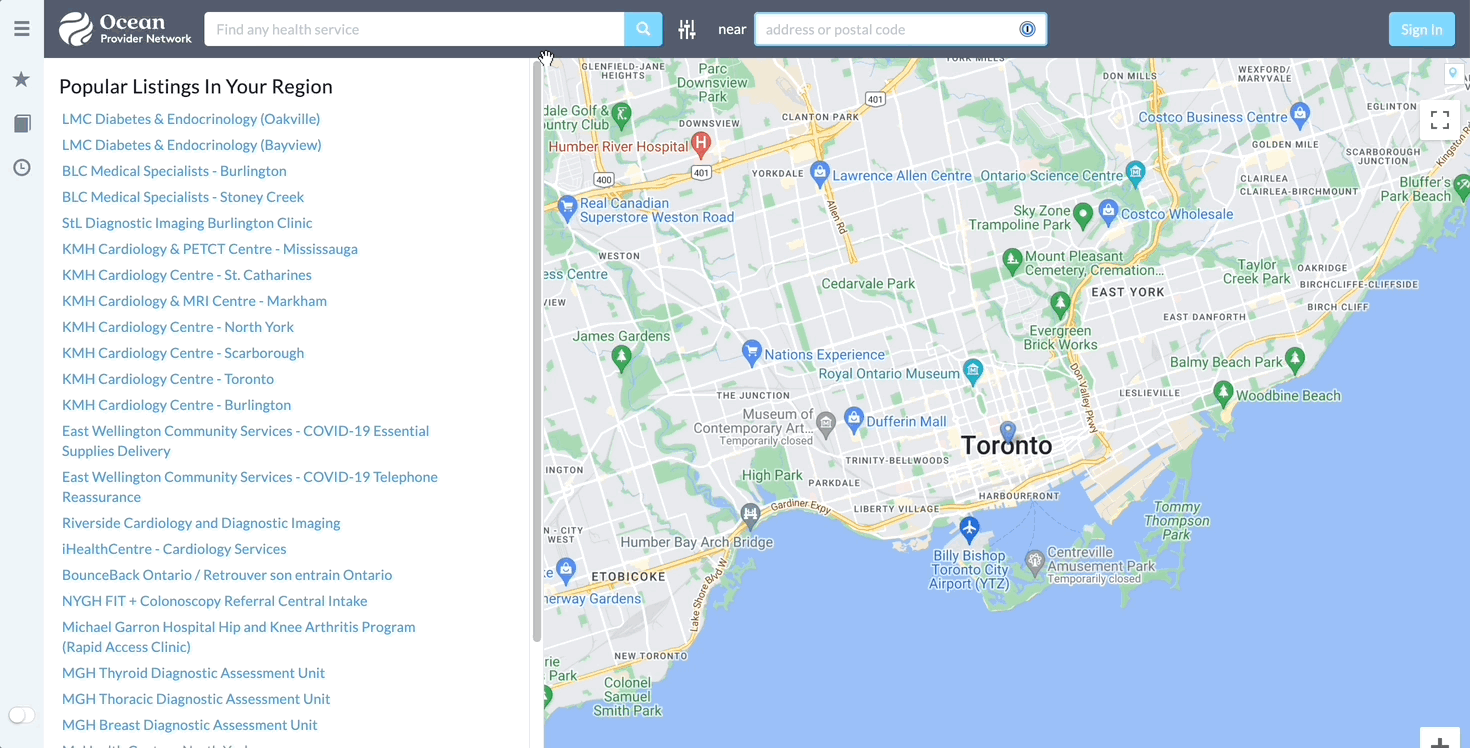
Task: Click Ontario Science Centre marker
Action: coord(1135,173)
